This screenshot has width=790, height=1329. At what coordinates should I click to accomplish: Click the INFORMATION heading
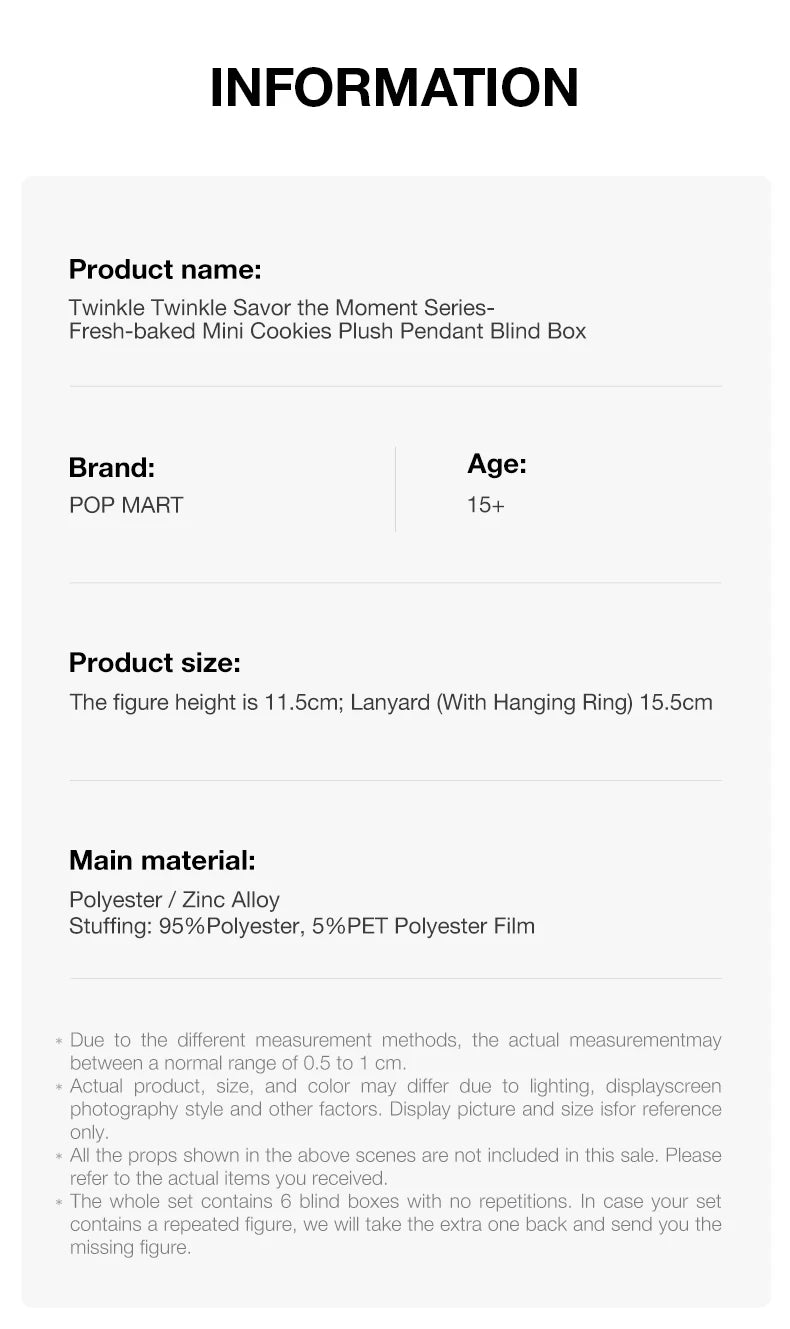tap(394, 87)
